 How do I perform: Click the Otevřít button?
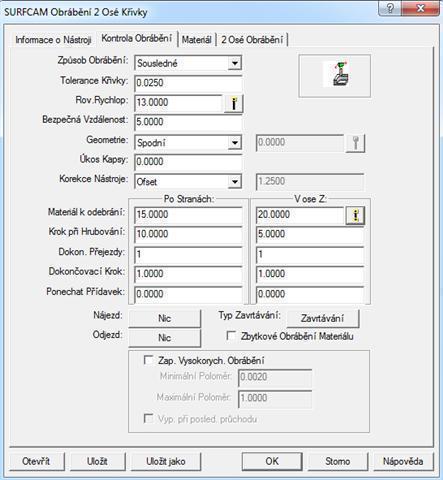click(36, 461)
